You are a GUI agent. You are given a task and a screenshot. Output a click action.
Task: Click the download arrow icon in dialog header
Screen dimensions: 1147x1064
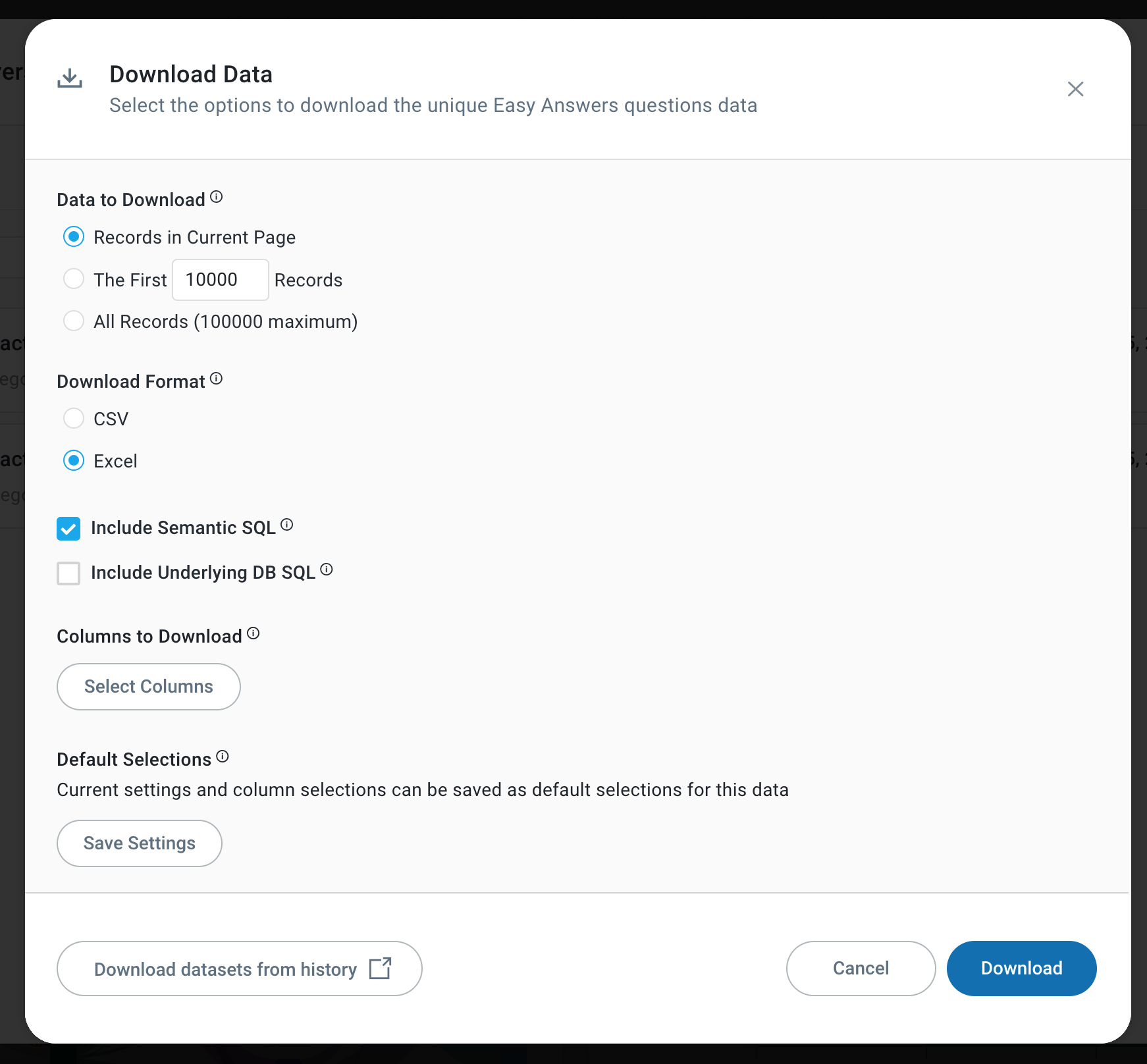70,78
